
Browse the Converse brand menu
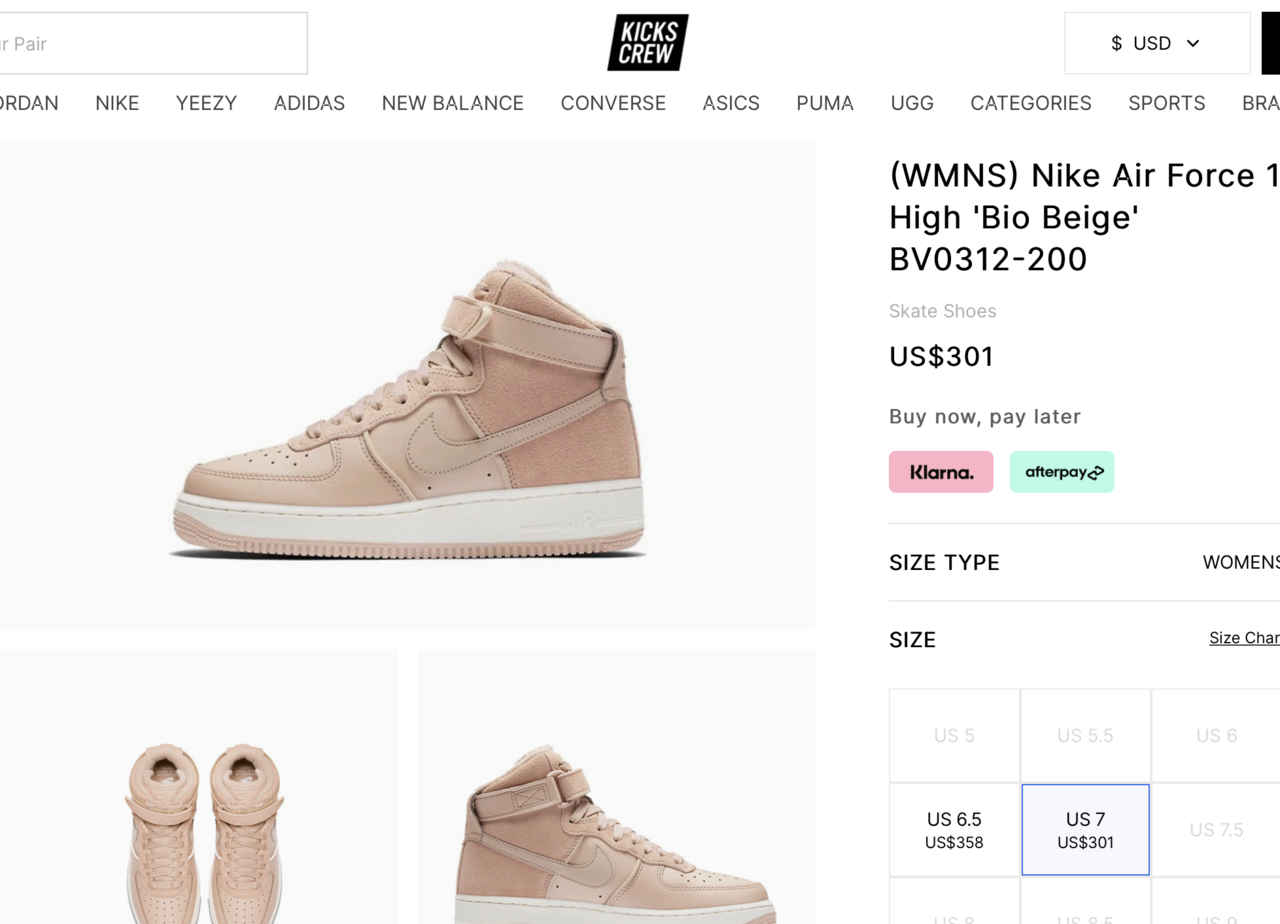click(x=613, y=103)
